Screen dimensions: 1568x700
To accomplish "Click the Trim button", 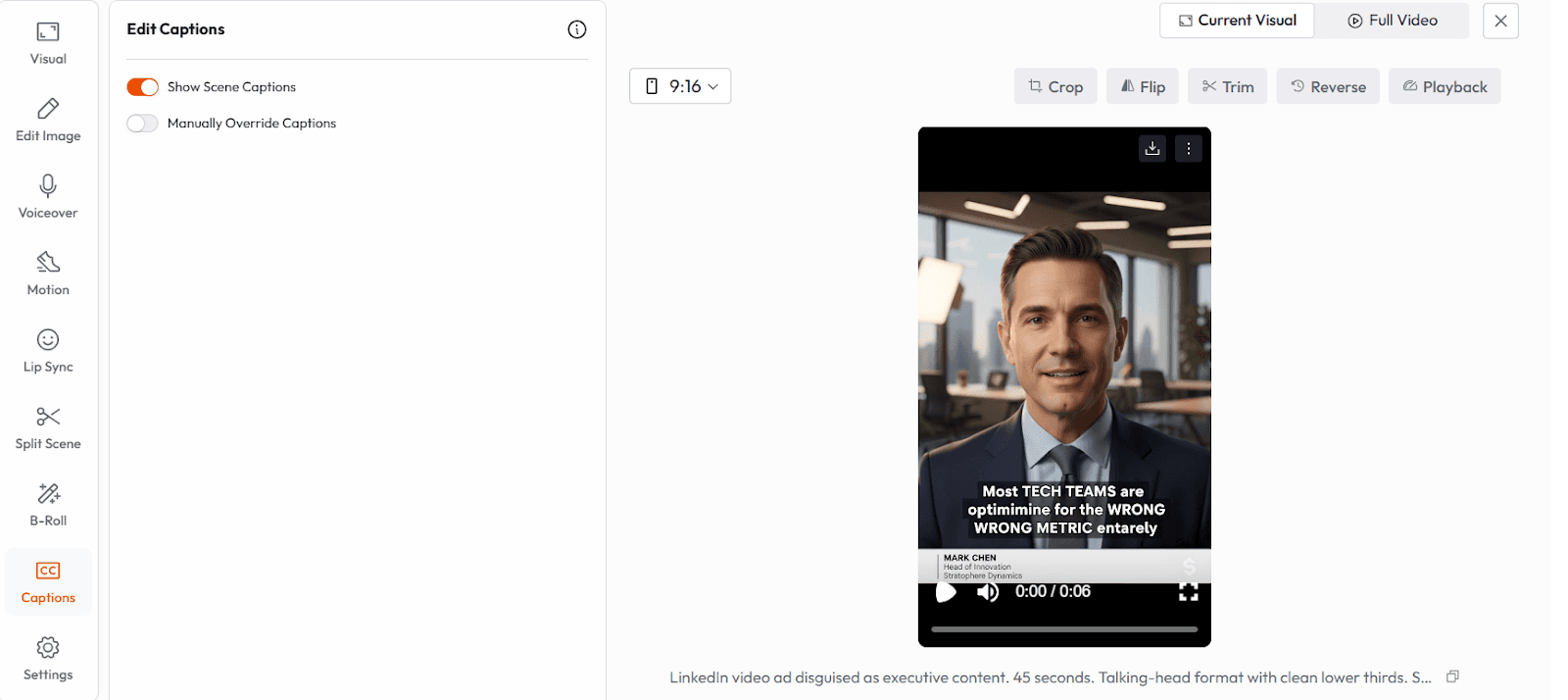I will [1228, 86].
